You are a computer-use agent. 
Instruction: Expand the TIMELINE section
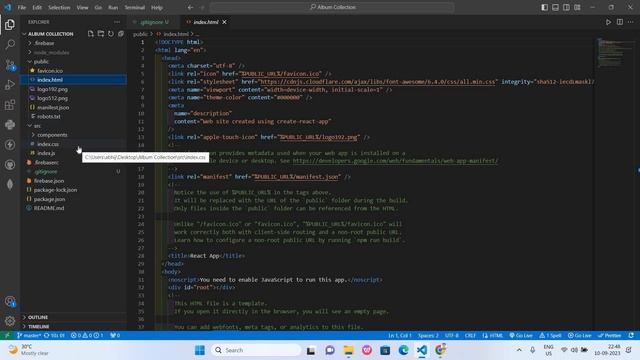pos(73,326)
